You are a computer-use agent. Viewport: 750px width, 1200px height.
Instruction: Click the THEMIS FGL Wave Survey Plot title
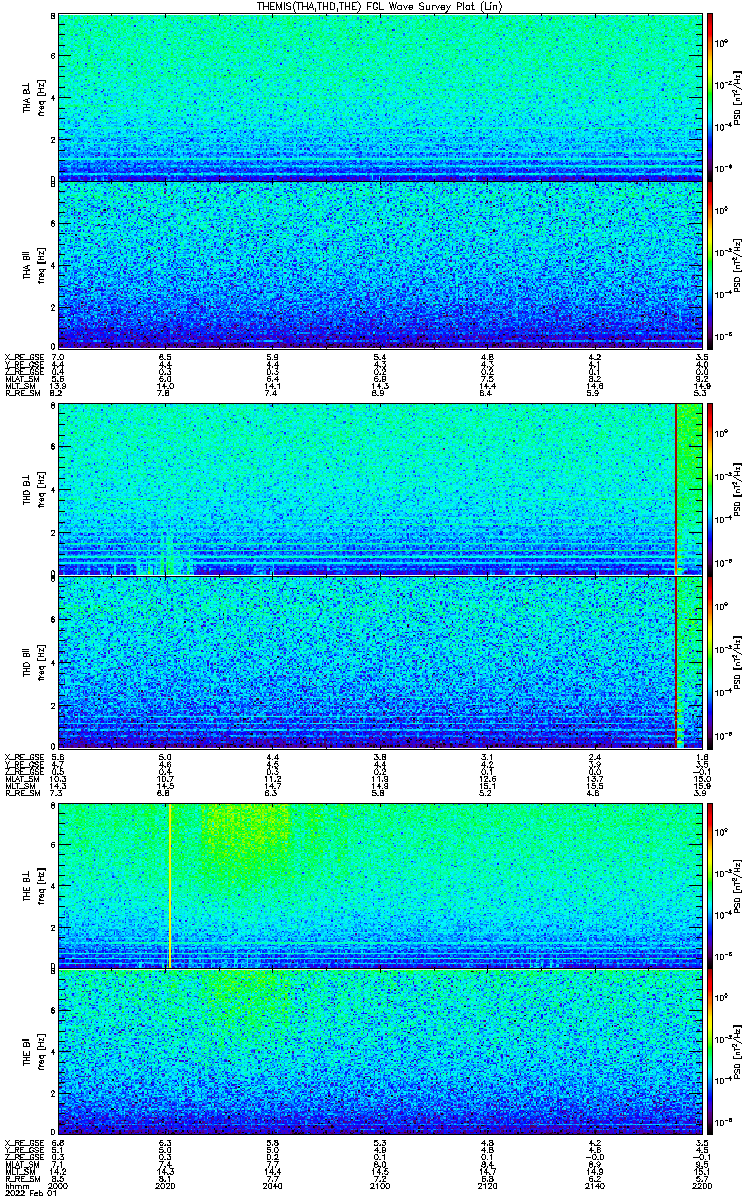(380, 6)
